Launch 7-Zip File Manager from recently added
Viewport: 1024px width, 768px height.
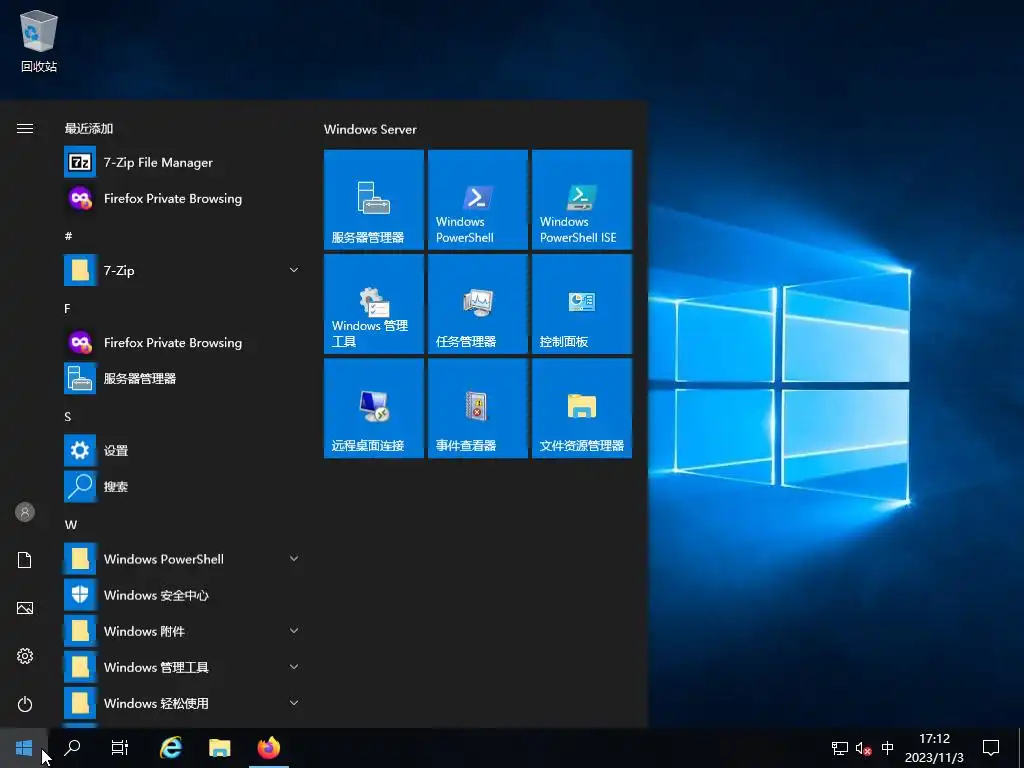[182, 163]
